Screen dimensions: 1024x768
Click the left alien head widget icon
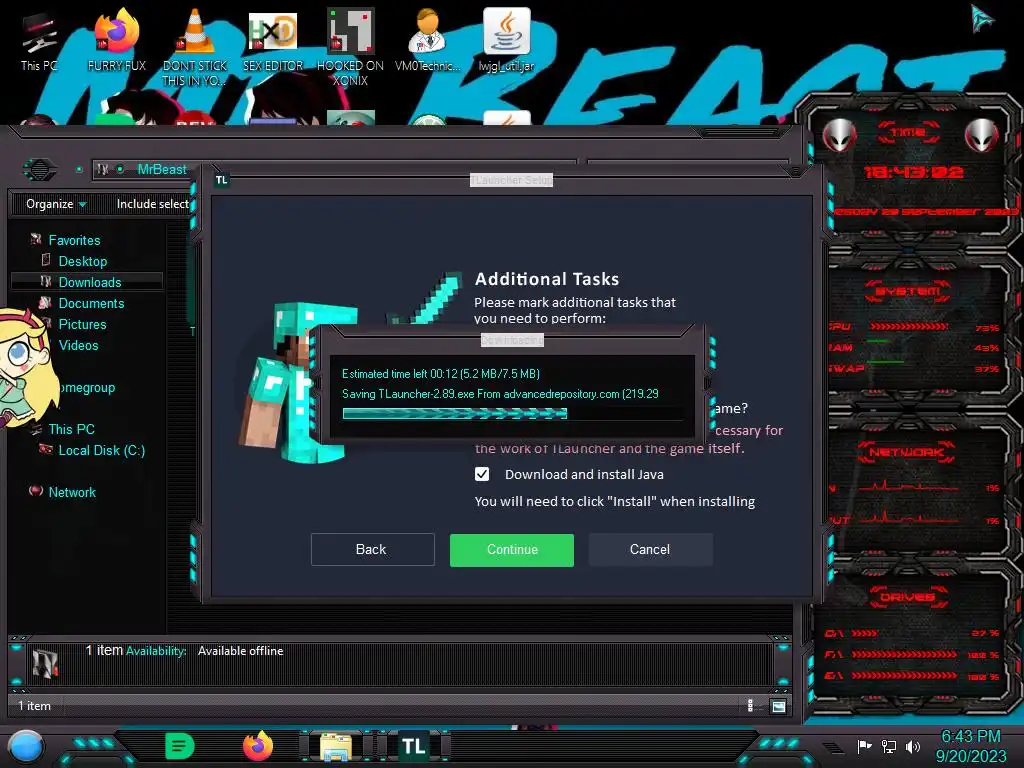point(839,135)
